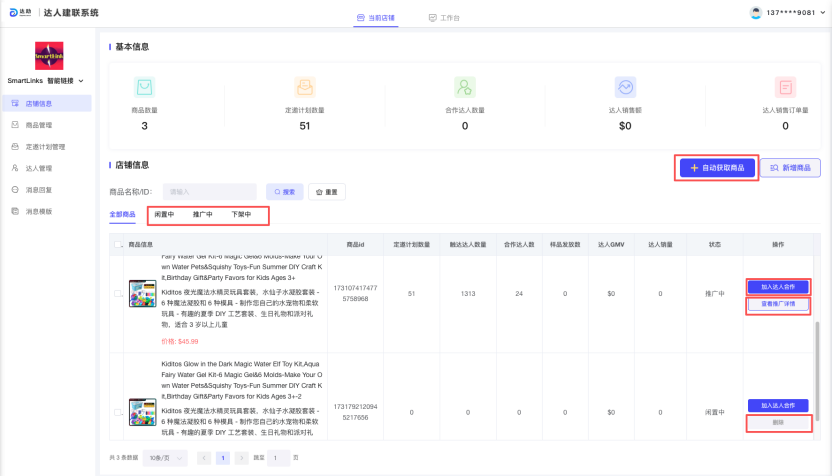Select the 推广中 filter tab
Screen dimensions: 832x476
pyautogui.click(x=203, y=214)
